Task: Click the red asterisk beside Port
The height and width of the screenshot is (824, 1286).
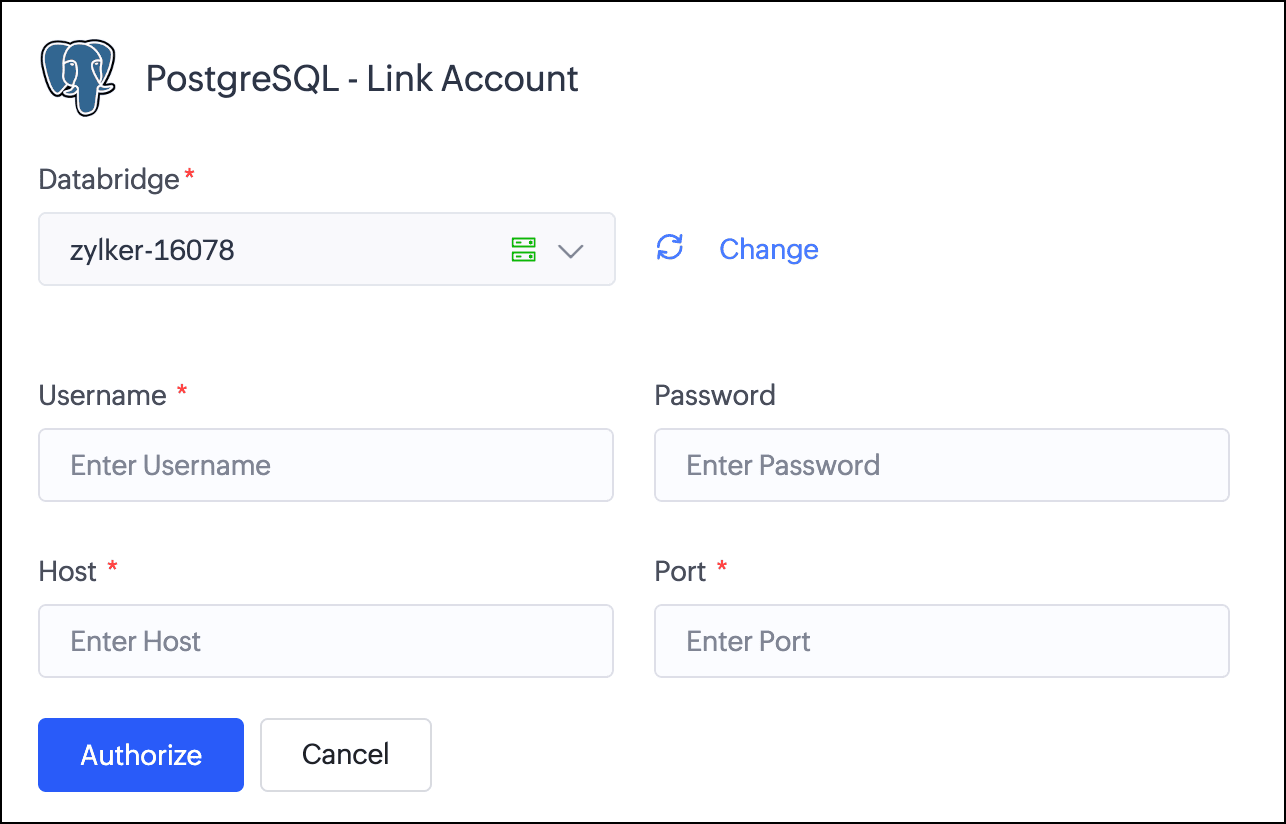Action: (722, 567)
